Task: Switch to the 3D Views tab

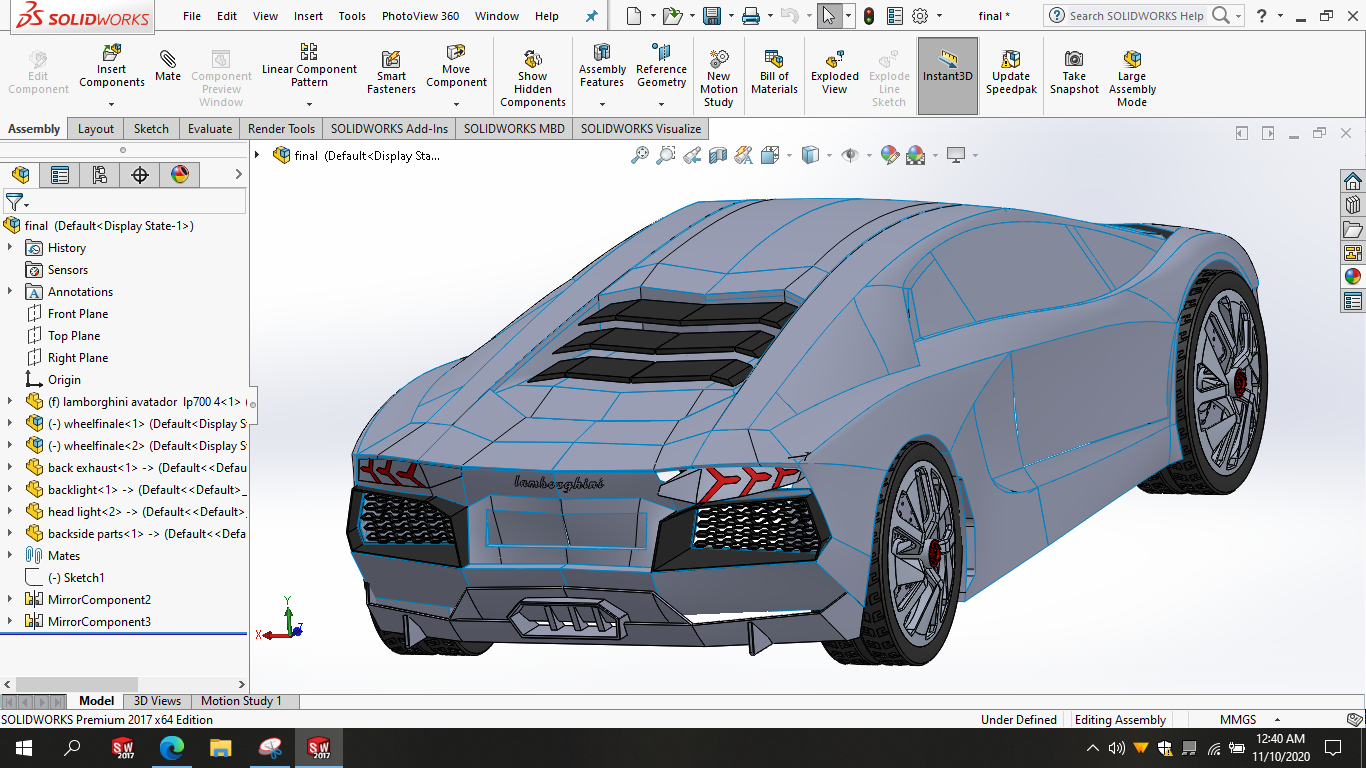Action: pyautogui.click(x=157, y=701)
